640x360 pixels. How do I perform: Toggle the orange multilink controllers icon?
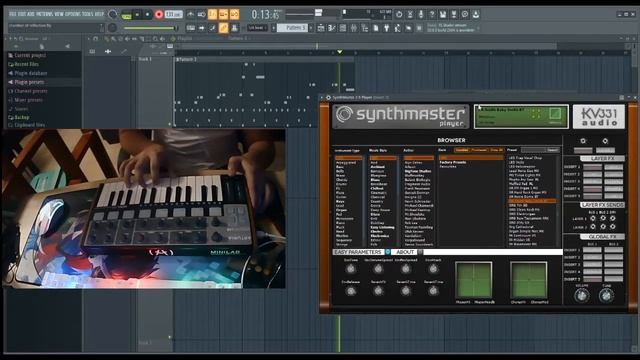click(x=223, y=28)
